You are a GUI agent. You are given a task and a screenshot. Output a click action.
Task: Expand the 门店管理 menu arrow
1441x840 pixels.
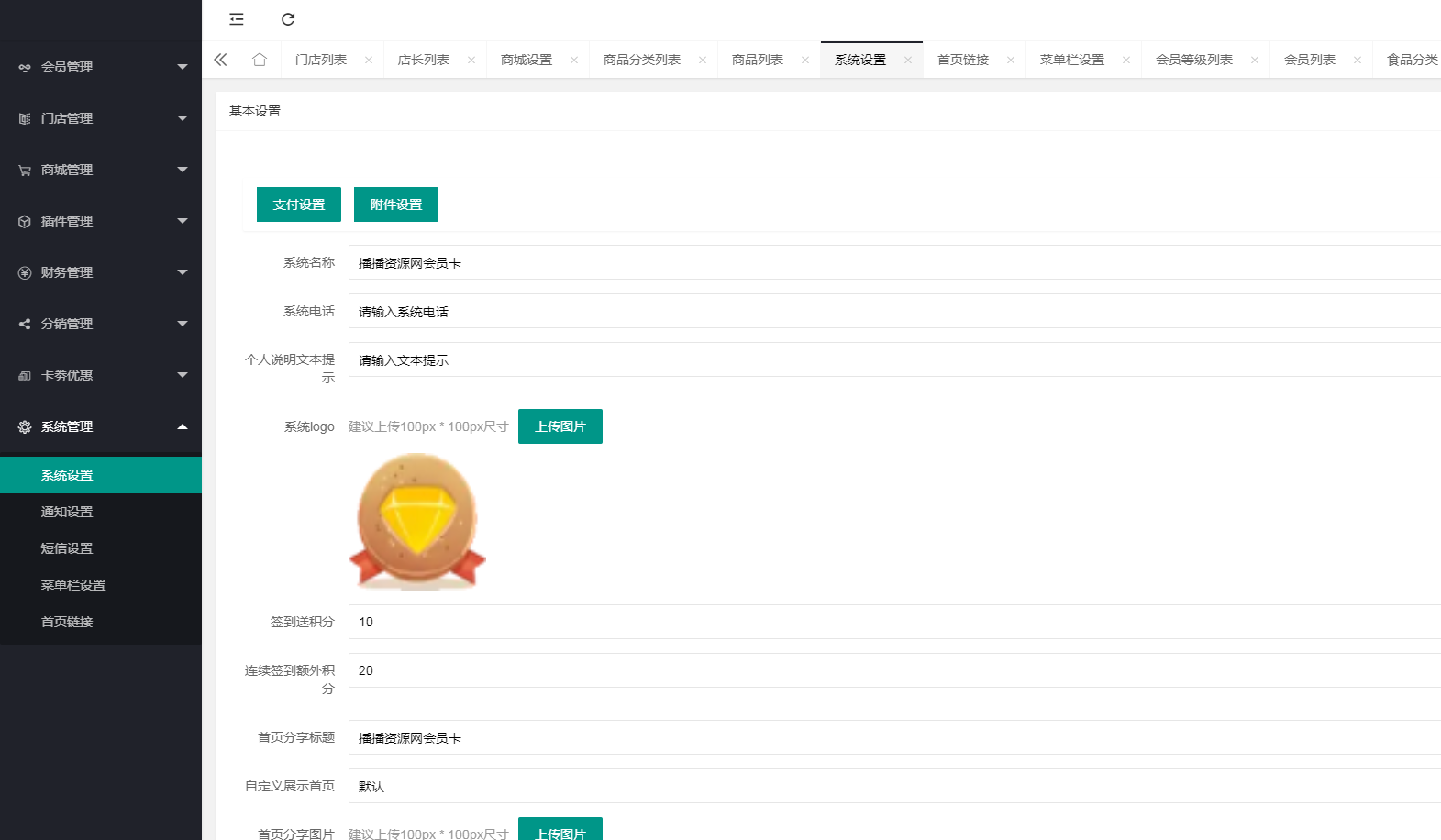[x=183, y=118]
